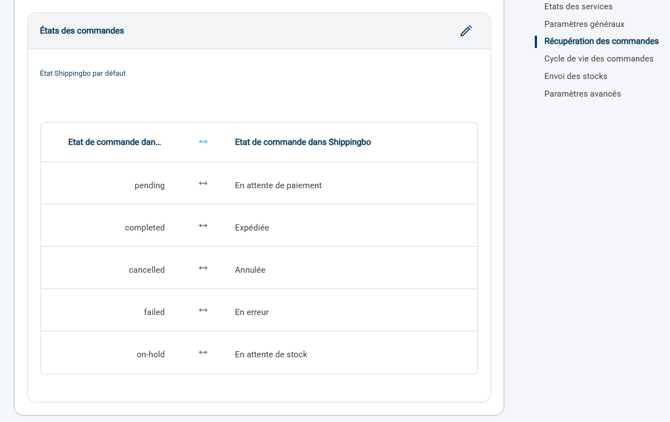Select the 'En attente de paiement' state
Screen dimensions: 670x422
tap(278, 185)
